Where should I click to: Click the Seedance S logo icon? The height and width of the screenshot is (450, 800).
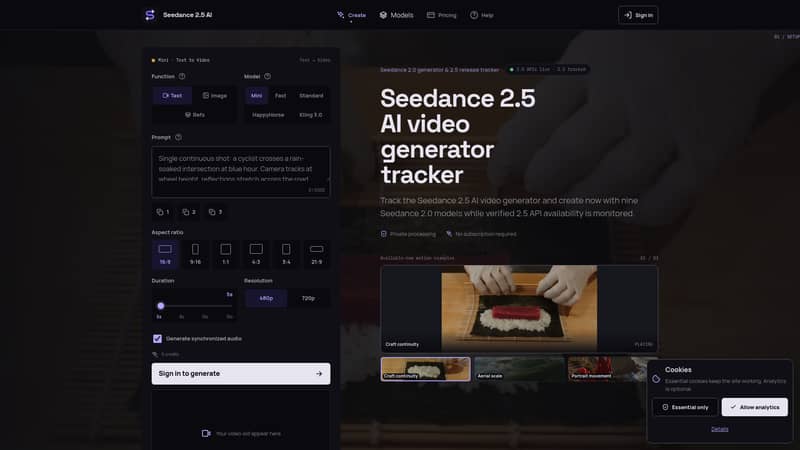coord(149,15)
